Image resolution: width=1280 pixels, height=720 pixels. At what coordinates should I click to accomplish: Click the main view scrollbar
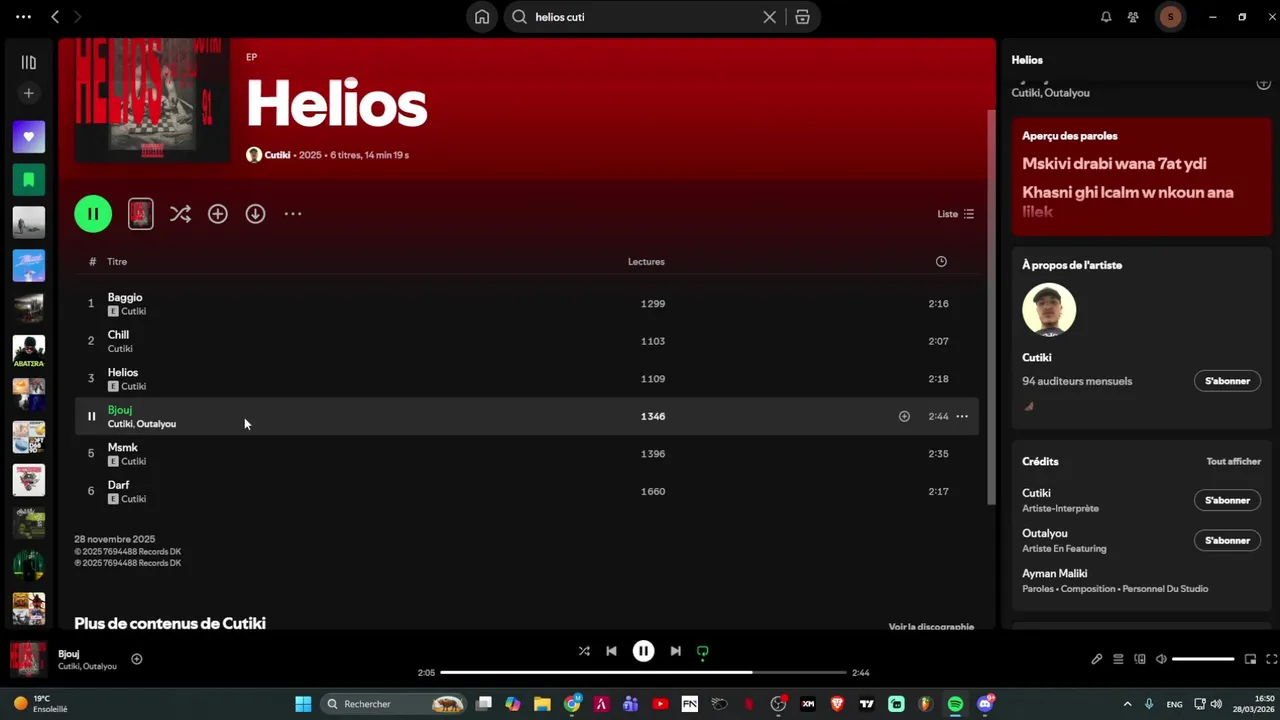991,305
